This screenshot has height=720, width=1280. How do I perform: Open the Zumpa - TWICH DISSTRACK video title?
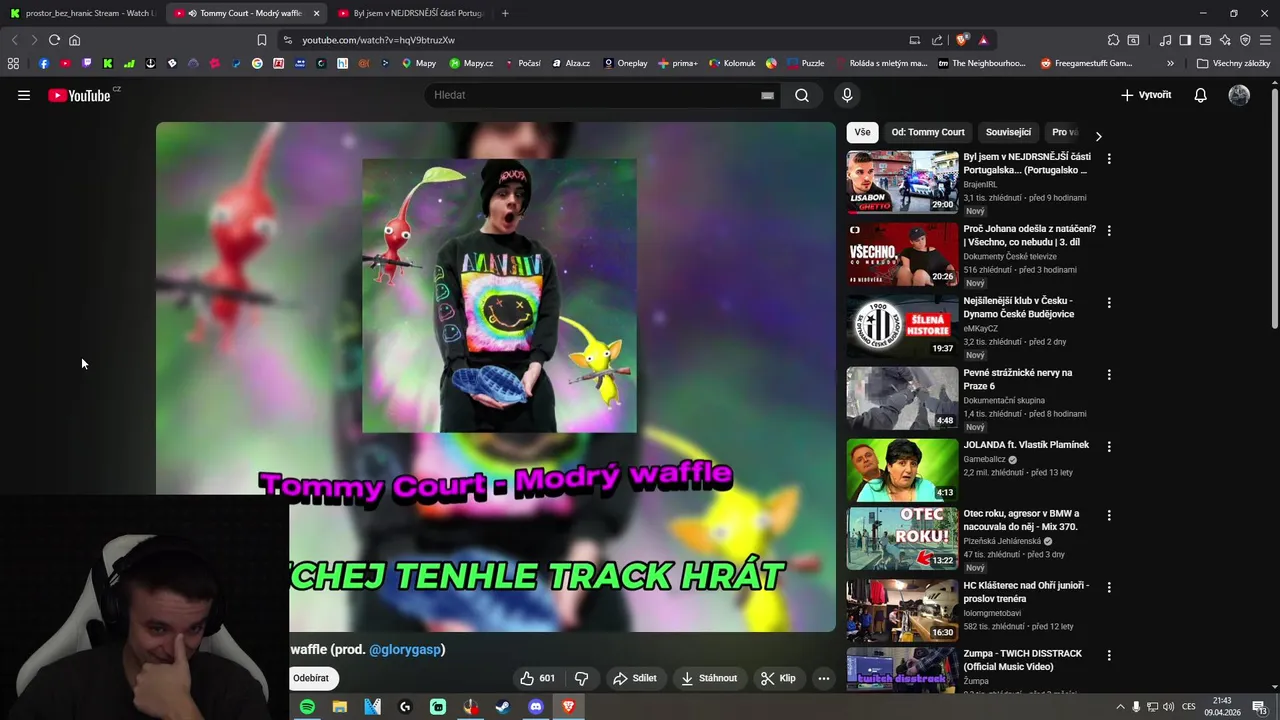(1022, 660)
